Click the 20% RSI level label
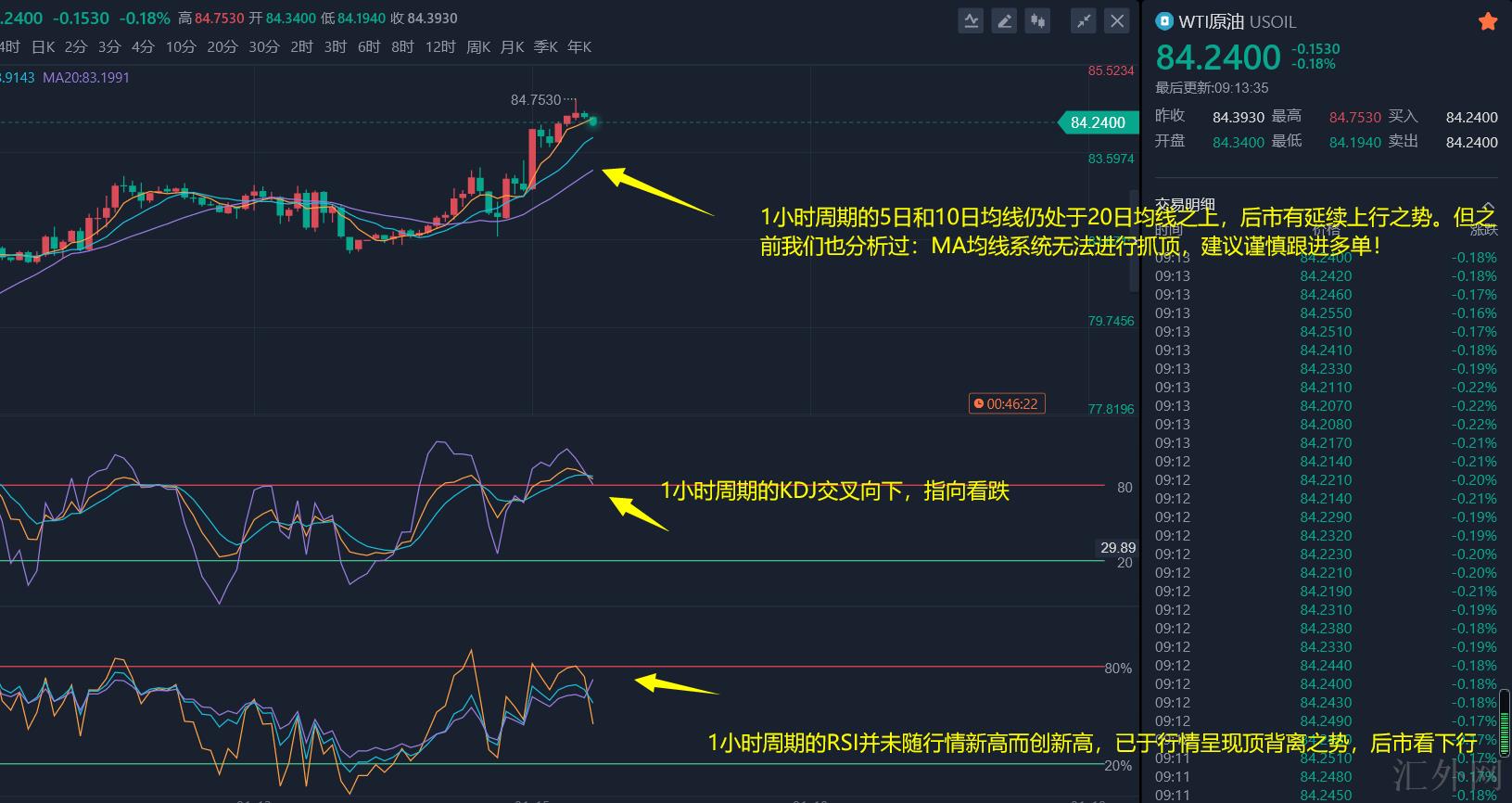 click(1118, 766)
